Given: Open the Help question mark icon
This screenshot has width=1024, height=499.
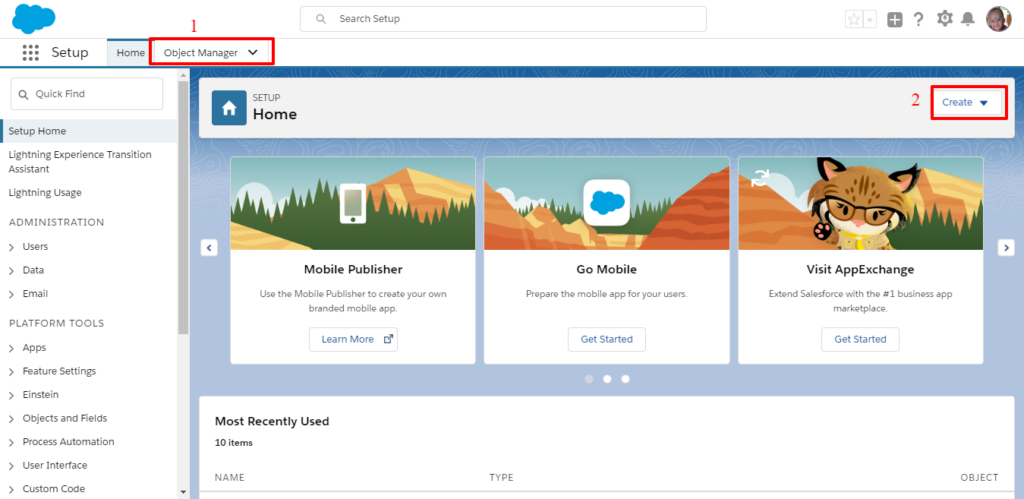Looking at the screenshot, I should coord(918,19).
